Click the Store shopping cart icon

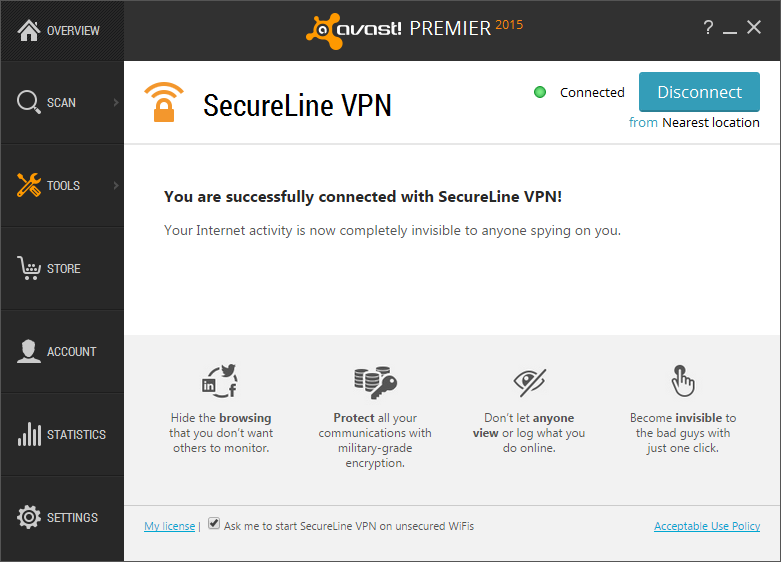click(28, 268)
